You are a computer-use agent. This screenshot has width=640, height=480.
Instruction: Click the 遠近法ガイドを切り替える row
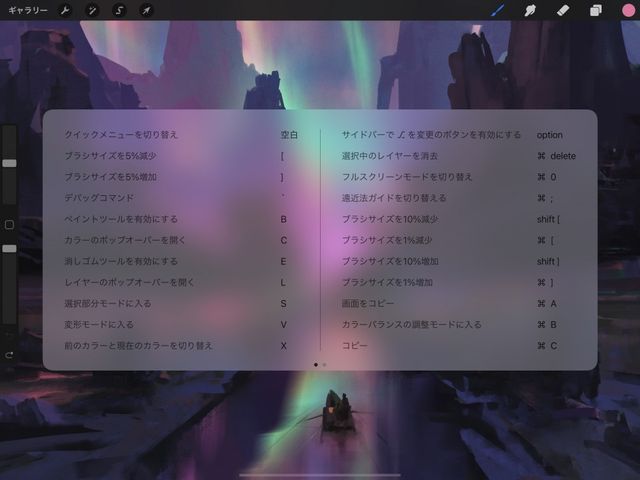point(459,198)
